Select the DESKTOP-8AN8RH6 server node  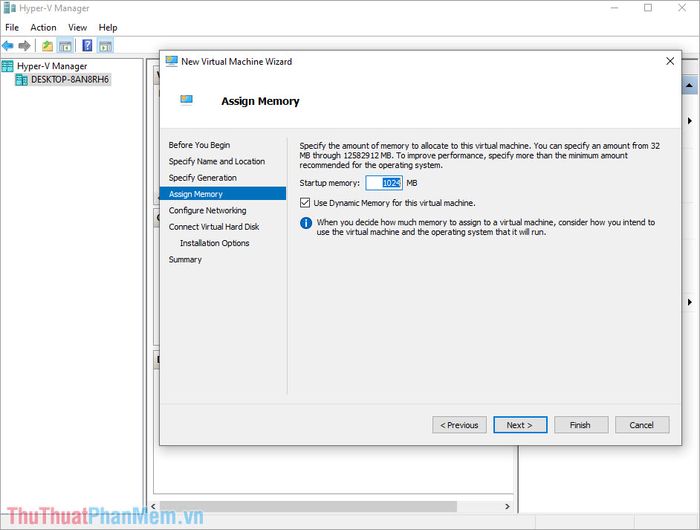tap(70, 79)
